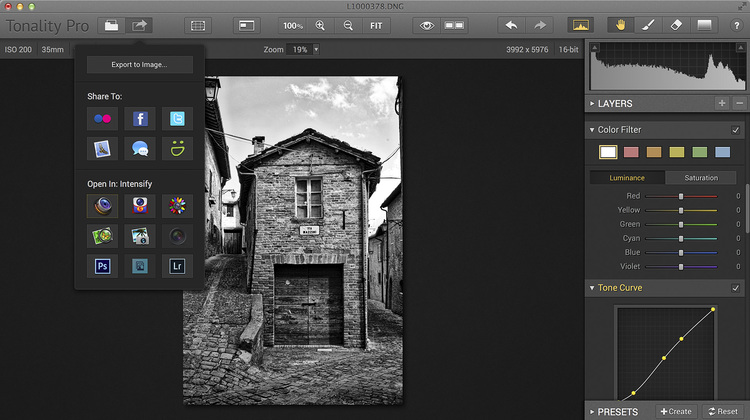Click the Create preset button
This screenshot has height=420, width=750.
(x=676, y=411)
